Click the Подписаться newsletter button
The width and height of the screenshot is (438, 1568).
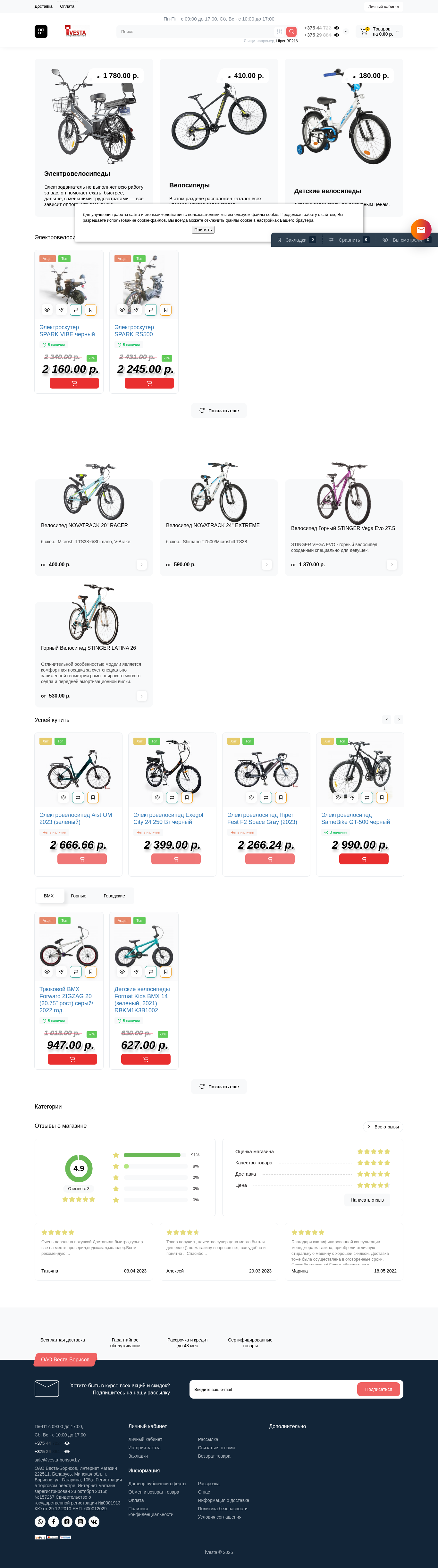tap(378, 1389)
